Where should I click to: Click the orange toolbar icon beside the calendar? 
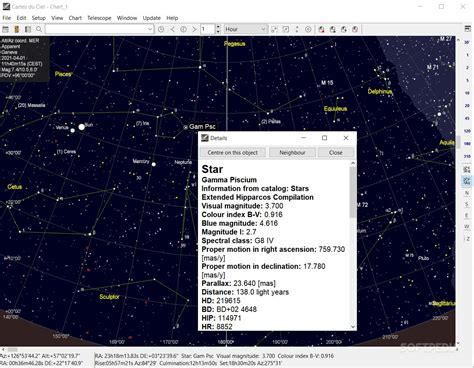[16, 29]
